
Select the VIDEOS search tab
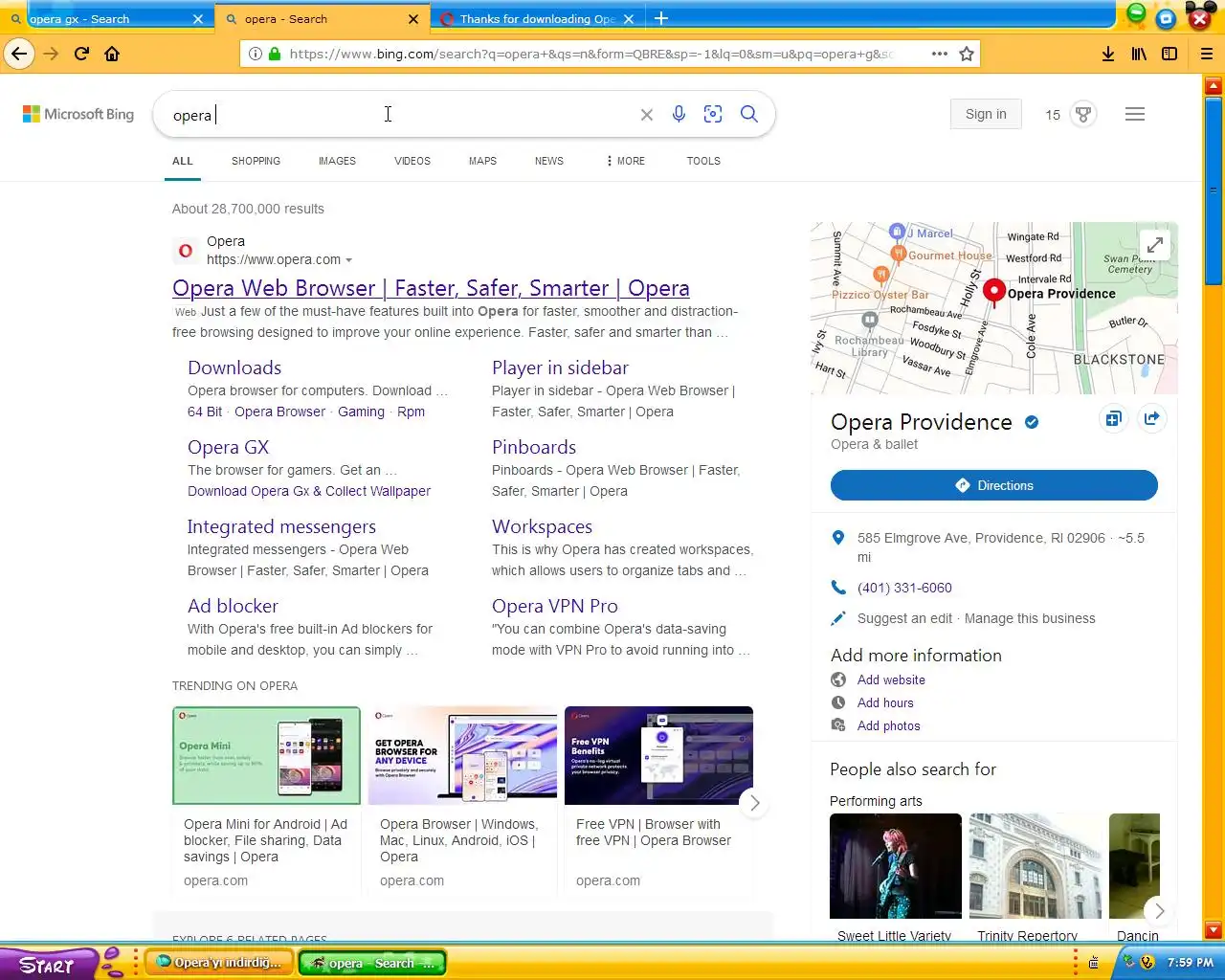[412, 161]
